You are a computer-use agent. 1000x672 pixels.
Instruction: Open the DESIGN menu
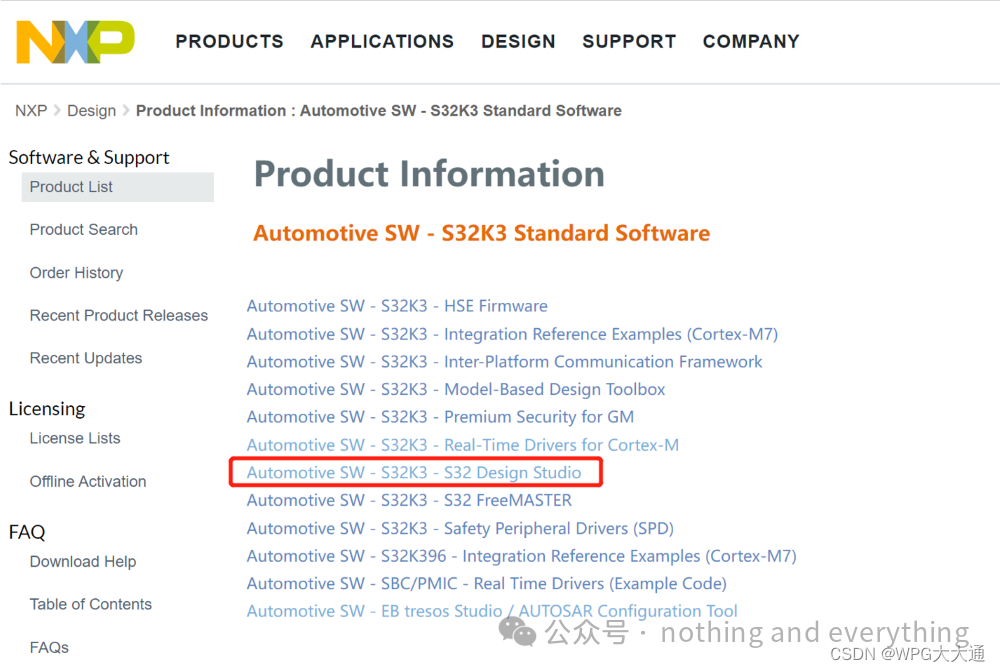coord(518,41)
